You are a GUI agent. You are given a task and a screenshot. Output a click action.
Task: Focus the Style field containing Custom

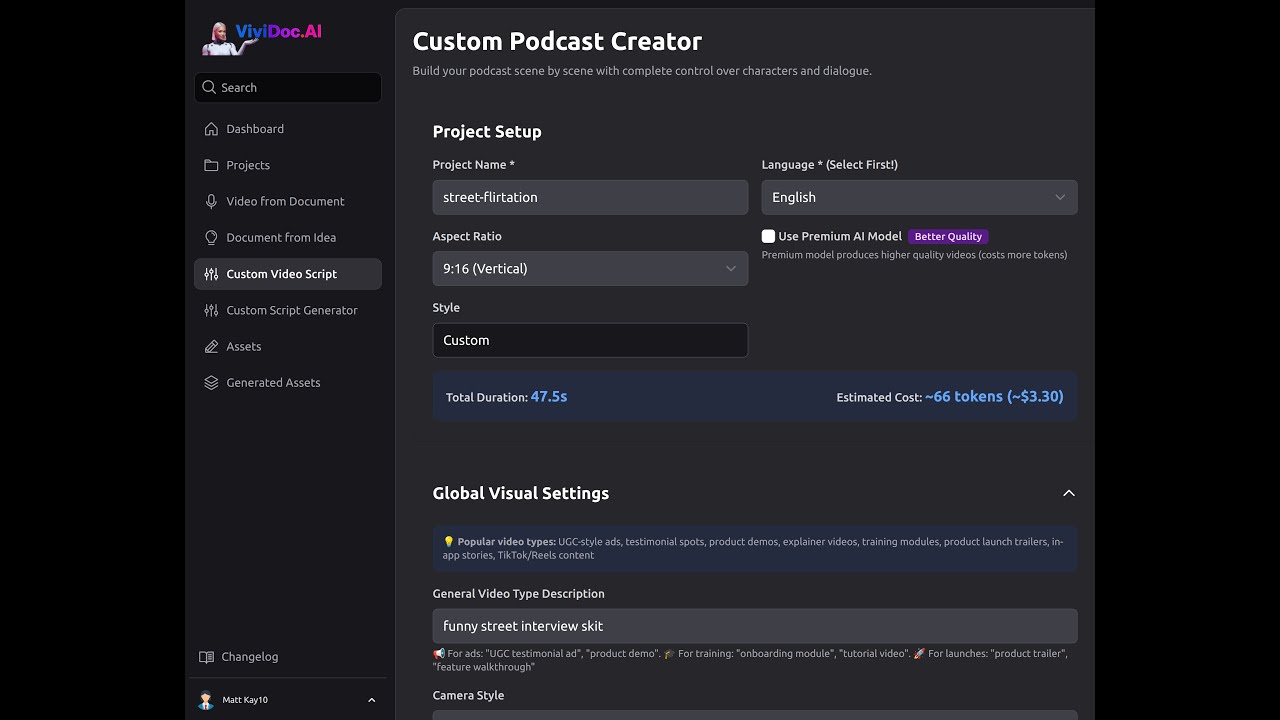pos(590,340)
